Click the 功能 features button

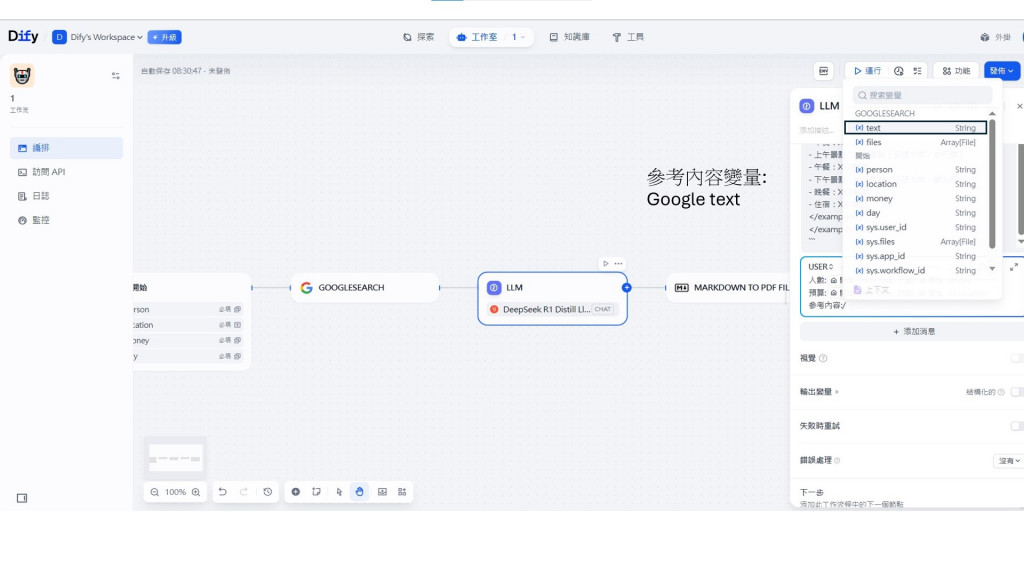point(956,71)
